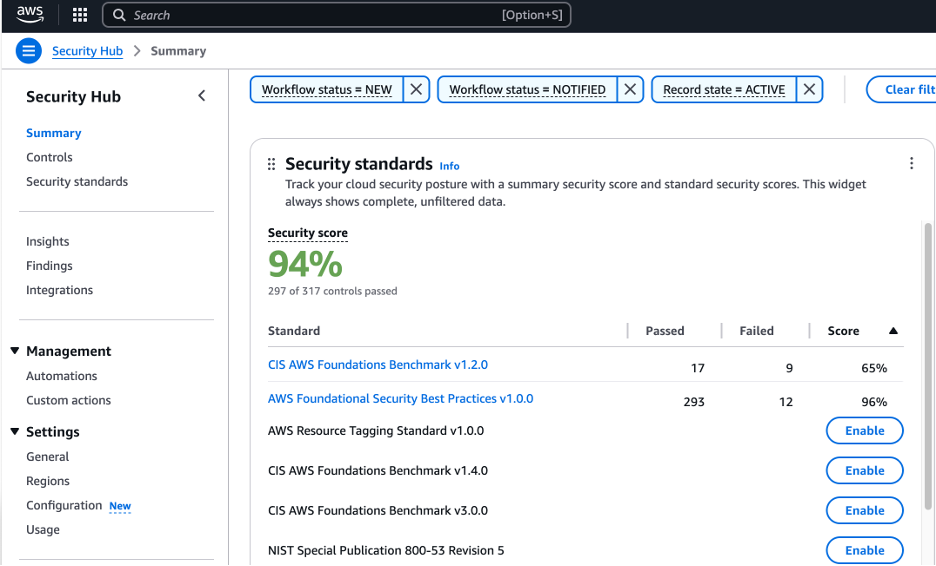Screen dimensions: 936x566
Task: Open Integrations page
Action: pyautogui.click(x=60, y=290)
